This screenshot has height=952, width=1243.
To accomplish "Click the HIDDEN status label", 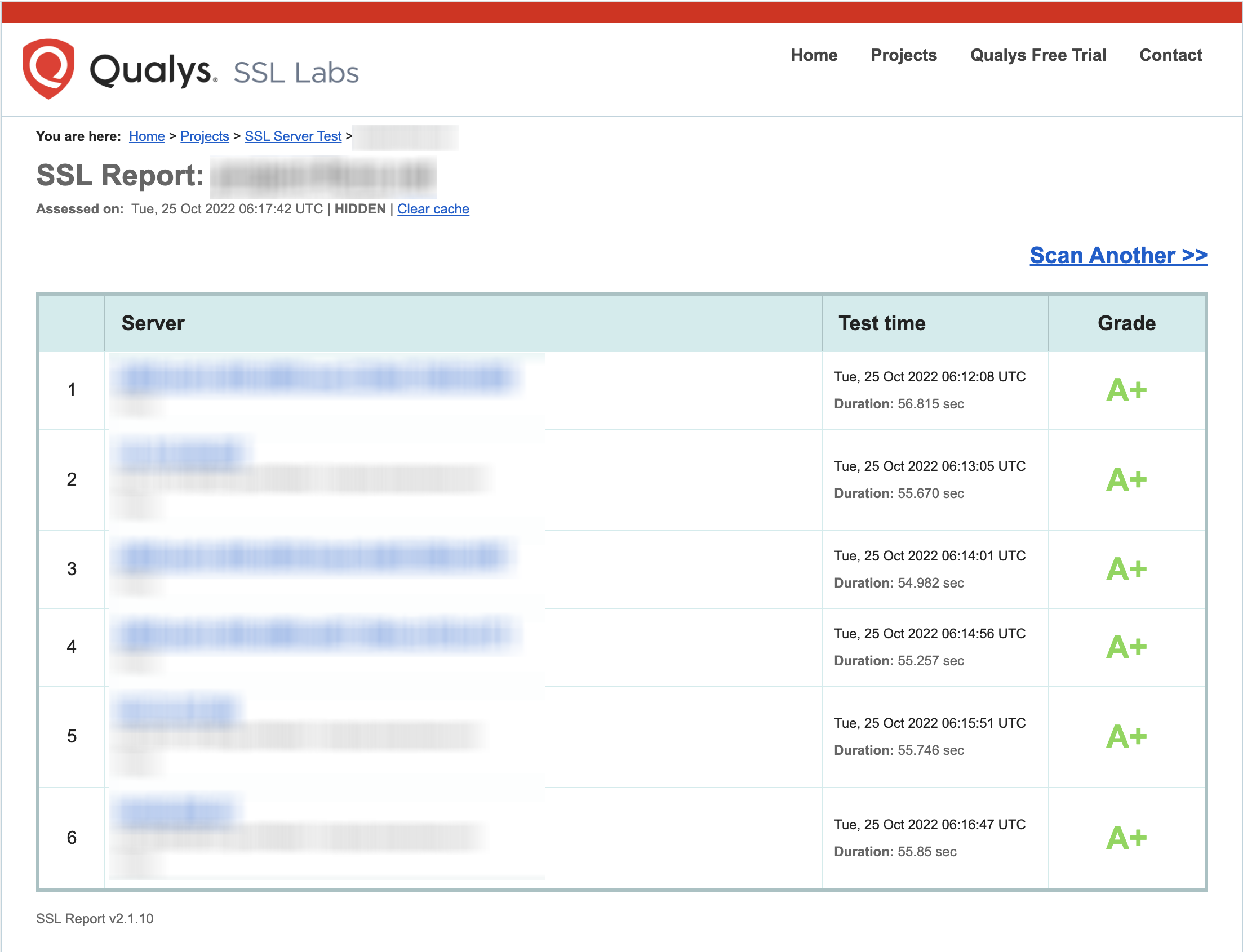I will [360, 209].
